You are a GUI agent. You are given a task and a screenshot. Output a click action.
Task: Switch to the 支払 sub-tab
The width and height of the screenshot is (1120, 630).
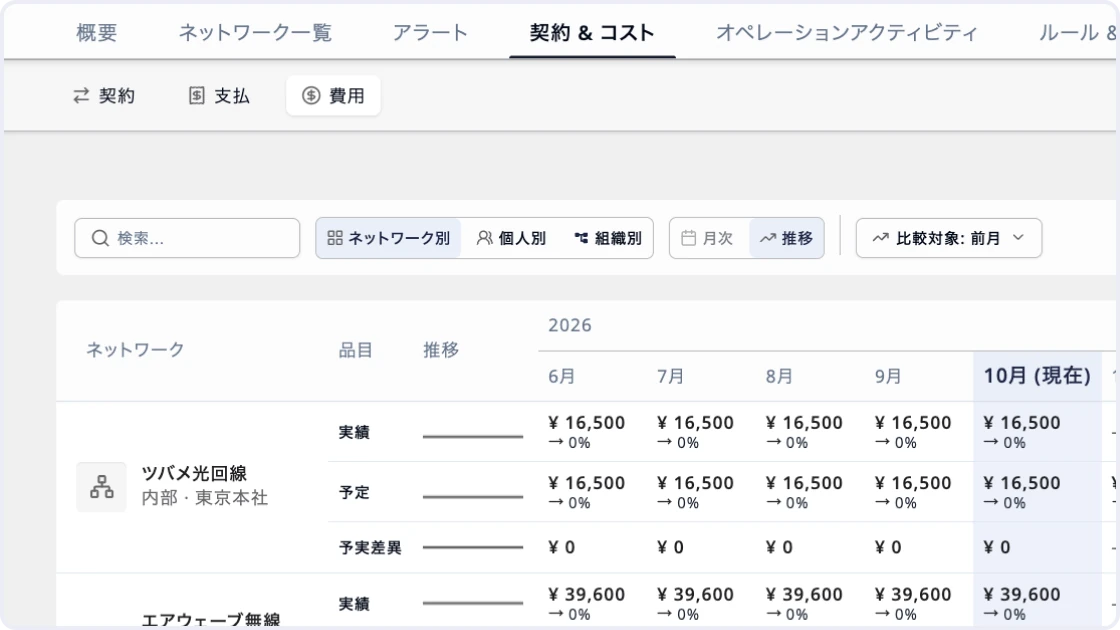(219, 96)
